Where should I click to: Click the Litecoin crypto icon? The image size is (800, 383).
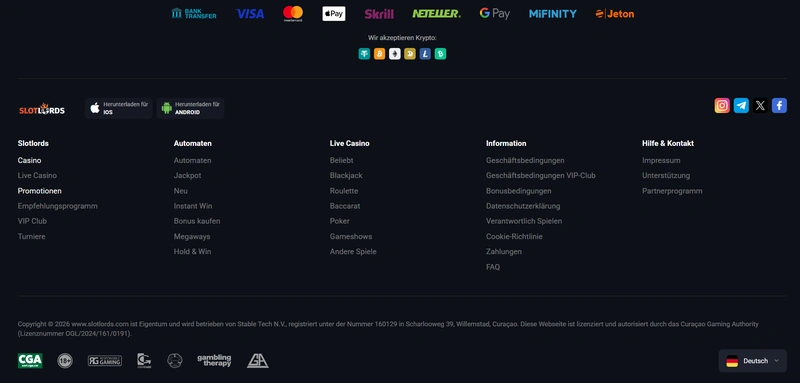tap(425, 54)
